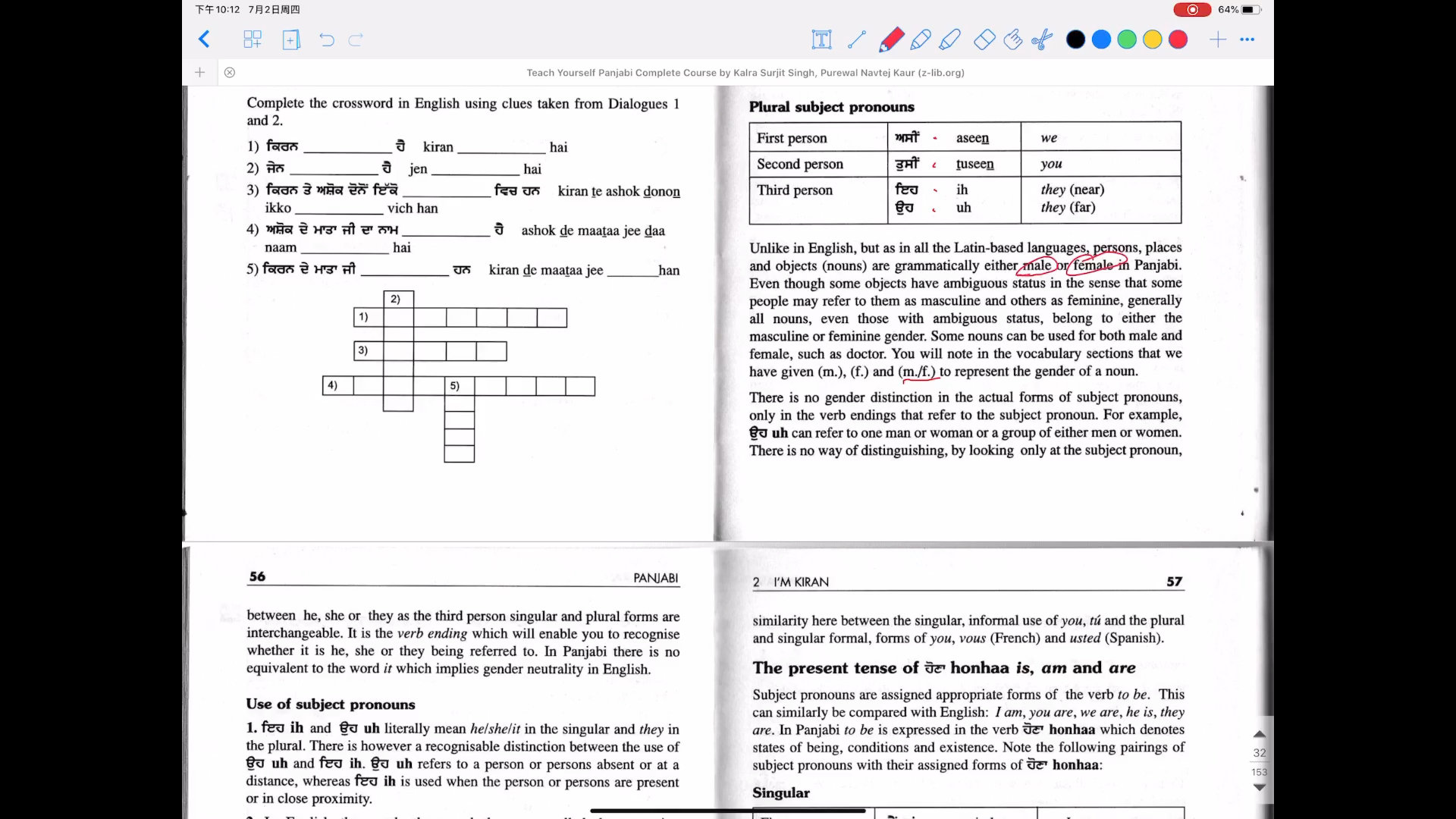Go back with the blue chevron arrow
Screen dimensions: 1456x819
point(204,39)
